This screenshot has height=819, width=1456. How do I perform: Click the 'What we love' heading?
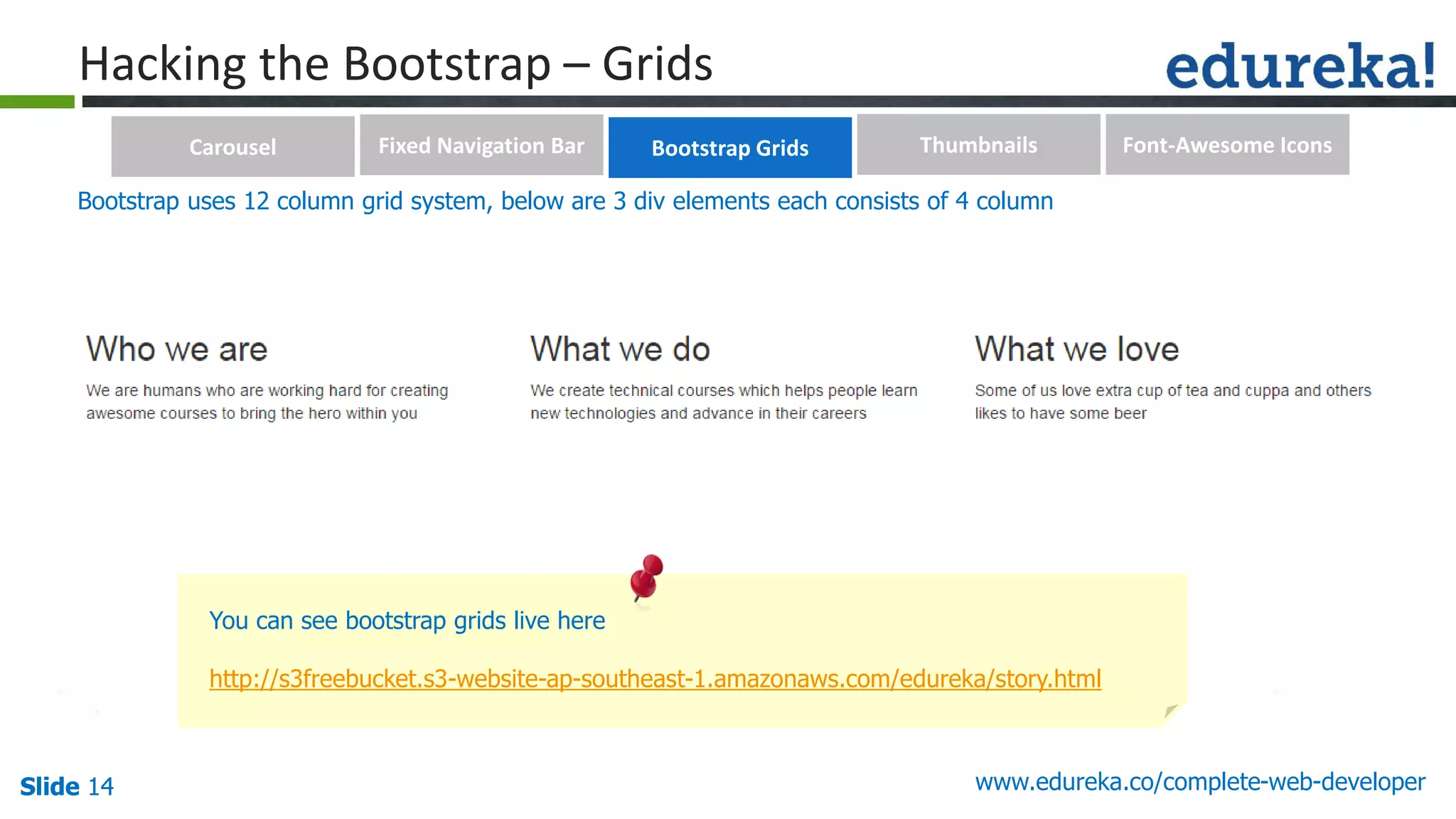click(1076, 350)
